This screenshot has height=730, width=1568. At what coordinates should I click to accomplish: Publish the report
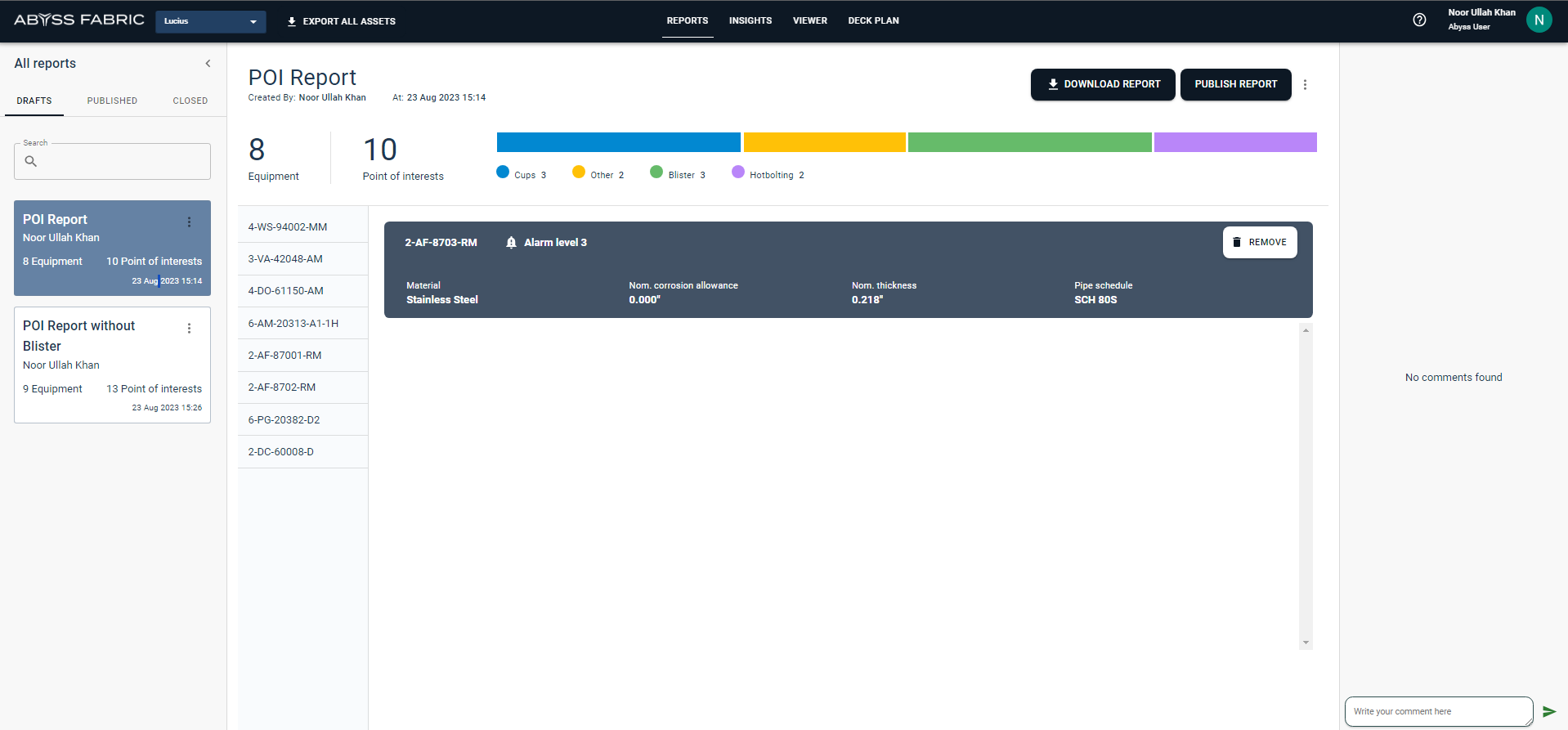tap(1235, 85)
